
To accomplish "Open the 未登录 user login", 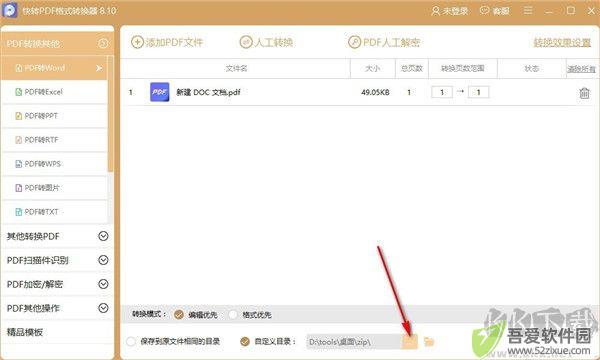I will point(450,11).
